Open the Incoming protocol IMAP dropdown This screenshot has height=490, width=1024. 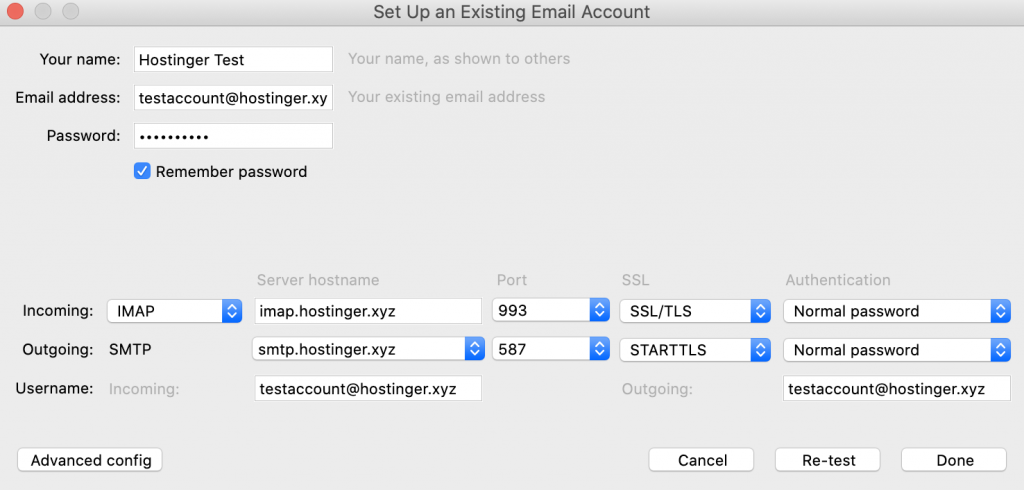[174, 311]
